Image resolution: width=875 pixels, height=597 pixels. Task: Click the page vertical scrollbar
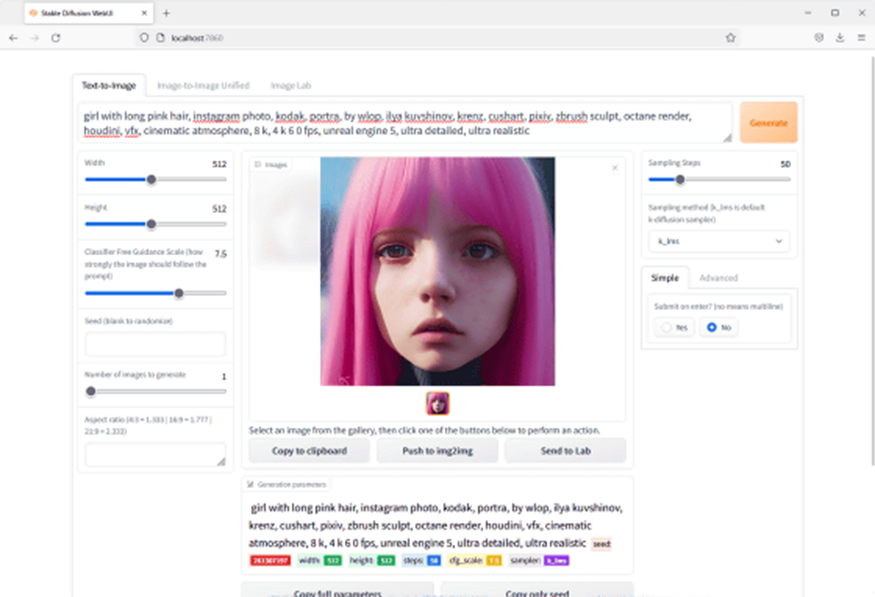pyautogui.click(x=872, y=261)
